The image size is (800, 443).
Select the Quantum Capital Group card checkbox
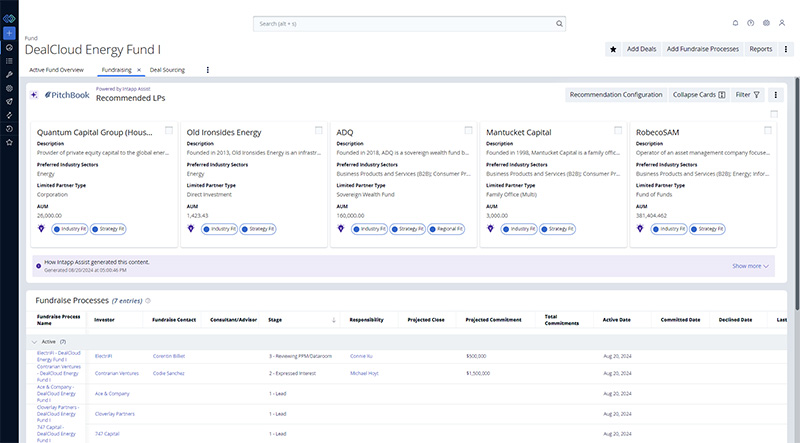[x=169, y=130]
